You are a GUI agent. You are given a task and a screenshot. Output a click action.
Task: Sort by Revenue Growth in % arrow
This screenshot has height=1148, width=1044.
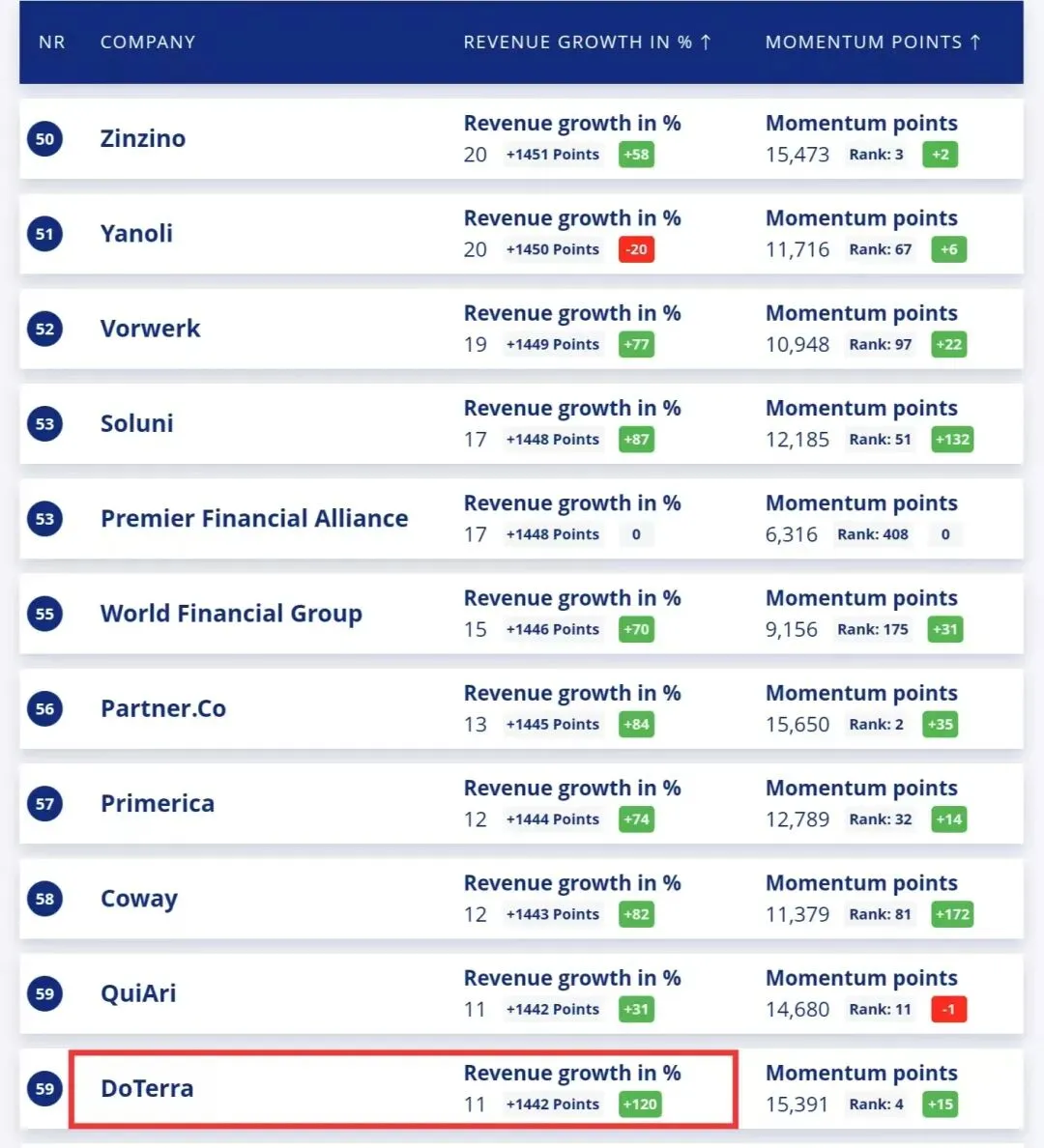(706, 43)
